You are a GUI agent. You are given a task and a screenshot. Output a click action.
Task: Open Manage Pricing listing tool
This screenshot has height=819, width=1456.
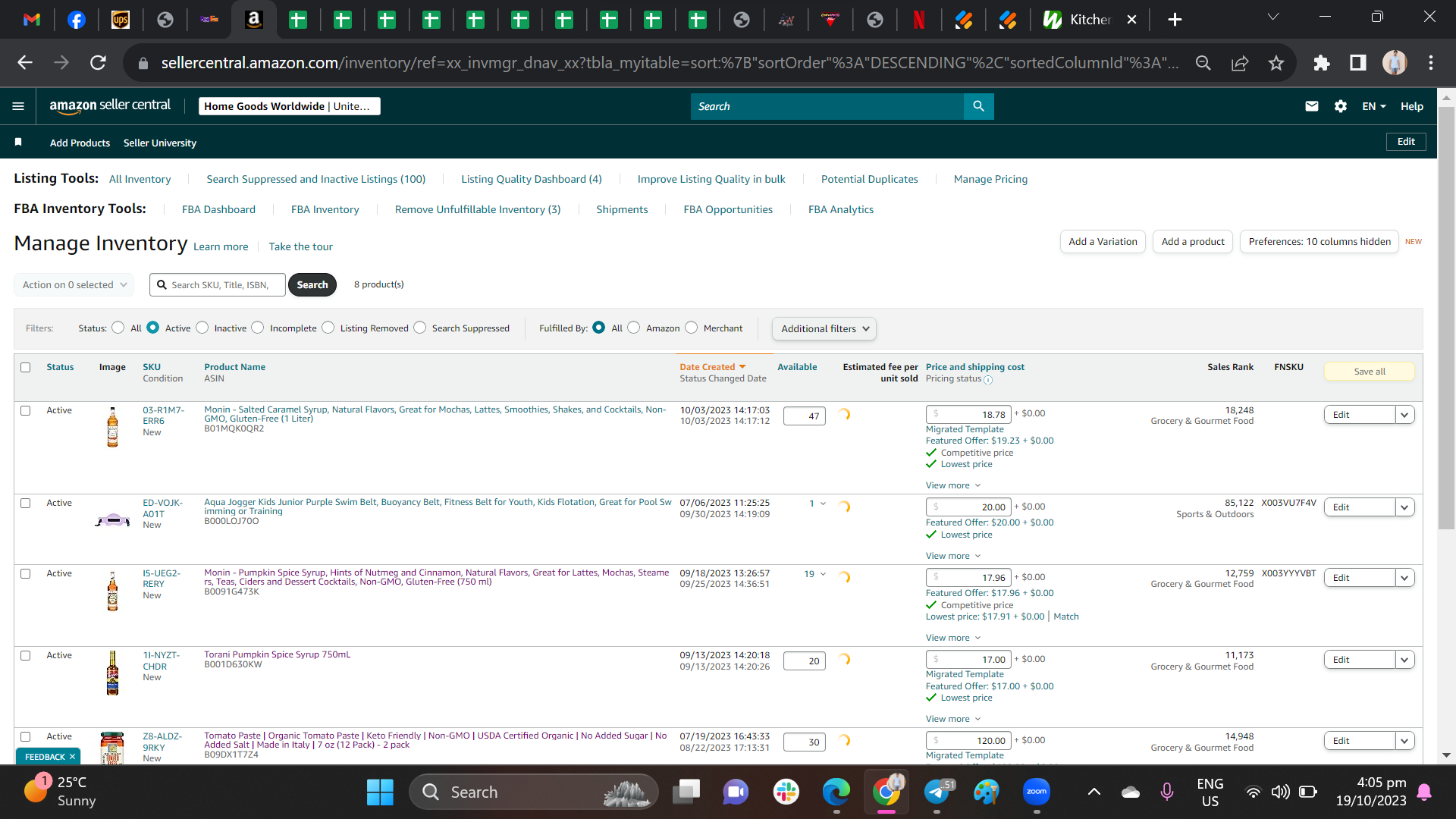tap(990, 180)
